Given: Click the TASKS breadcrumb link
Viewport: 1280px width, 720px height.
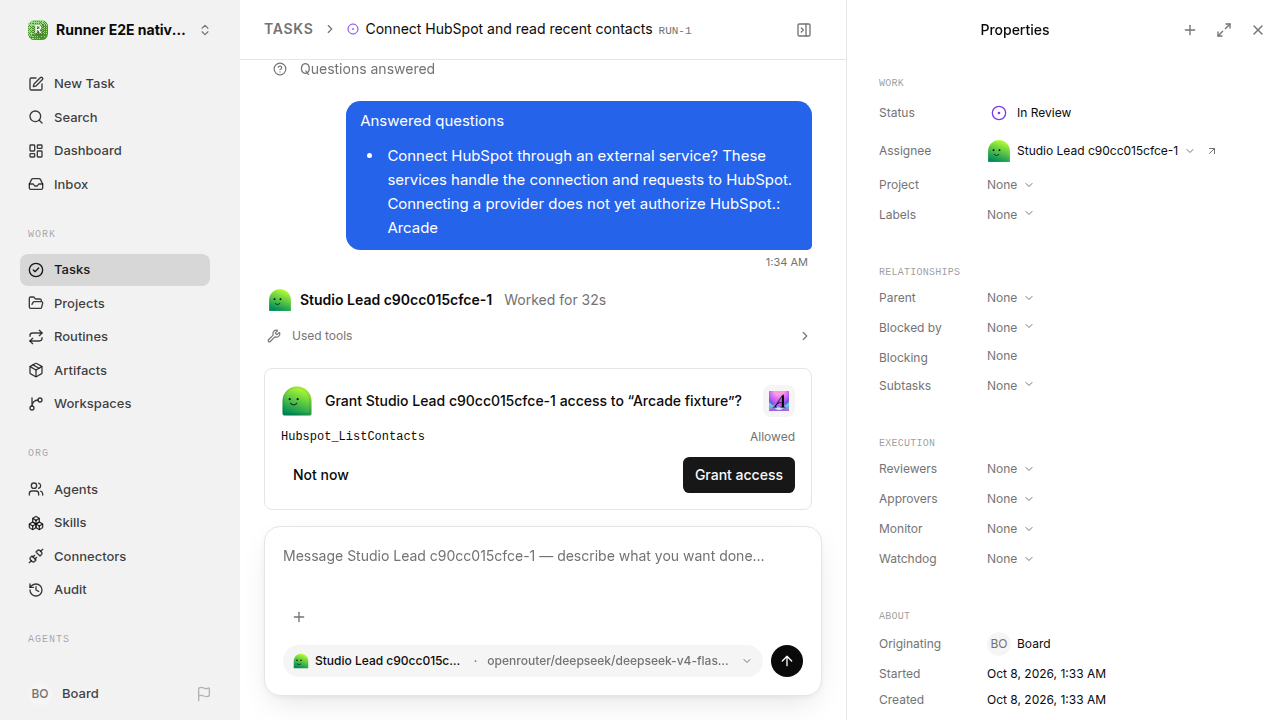Looking at the screenshot, I should pos(288,29).
